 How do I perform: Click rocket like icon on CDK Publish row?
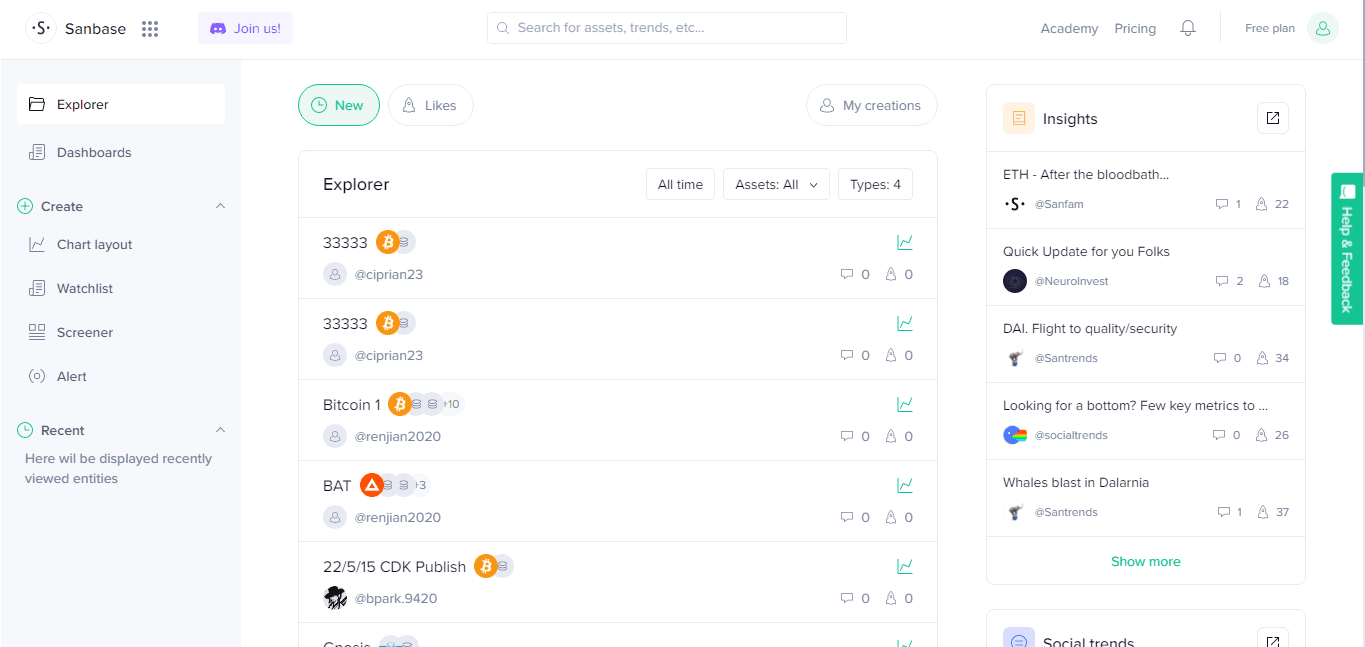click(x=891, y=598)
